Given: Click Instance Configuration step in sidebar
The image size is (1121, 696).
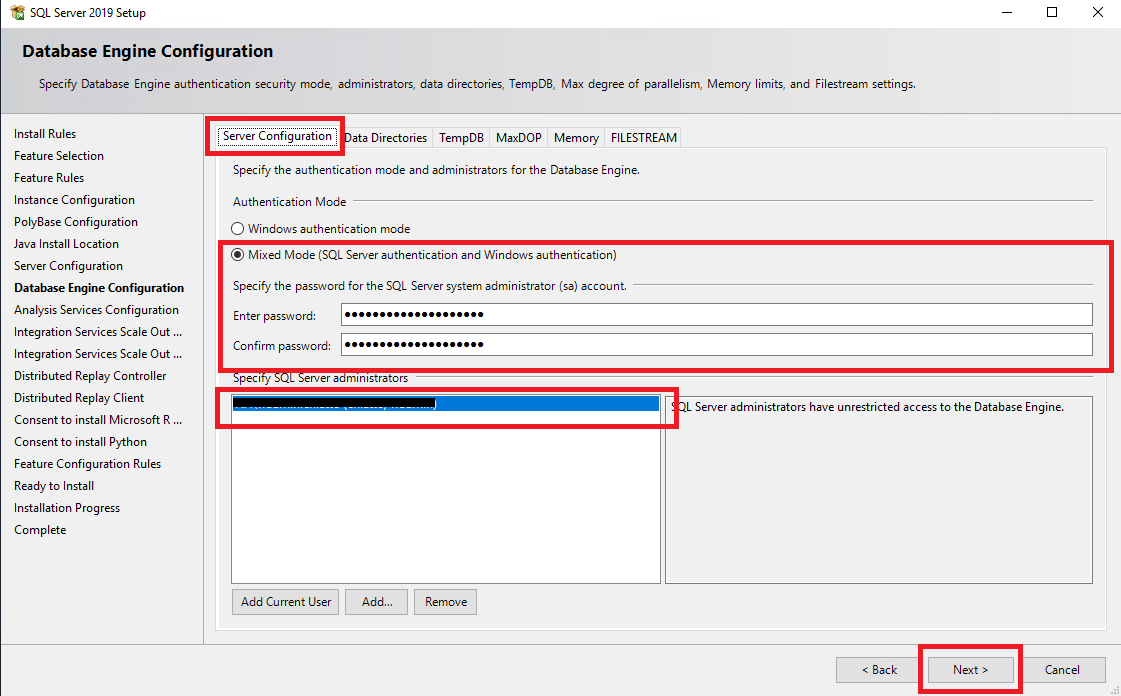Looking at the screenshot, I should pos(74,200).
